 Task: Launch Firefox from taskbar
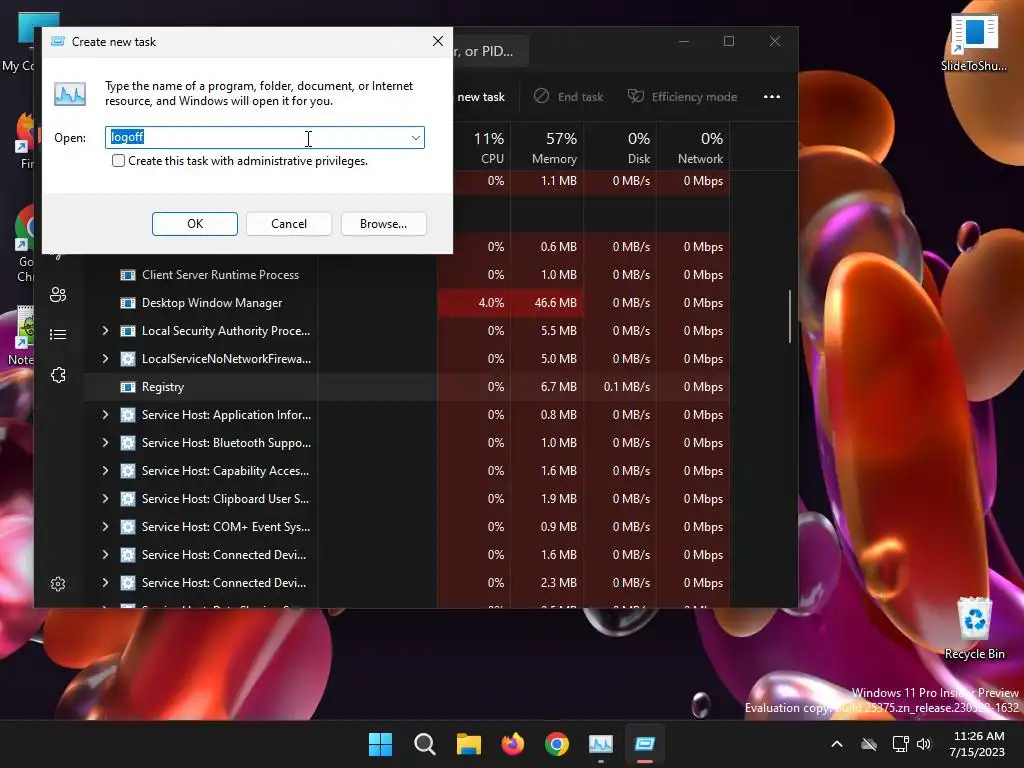(513, 744)
